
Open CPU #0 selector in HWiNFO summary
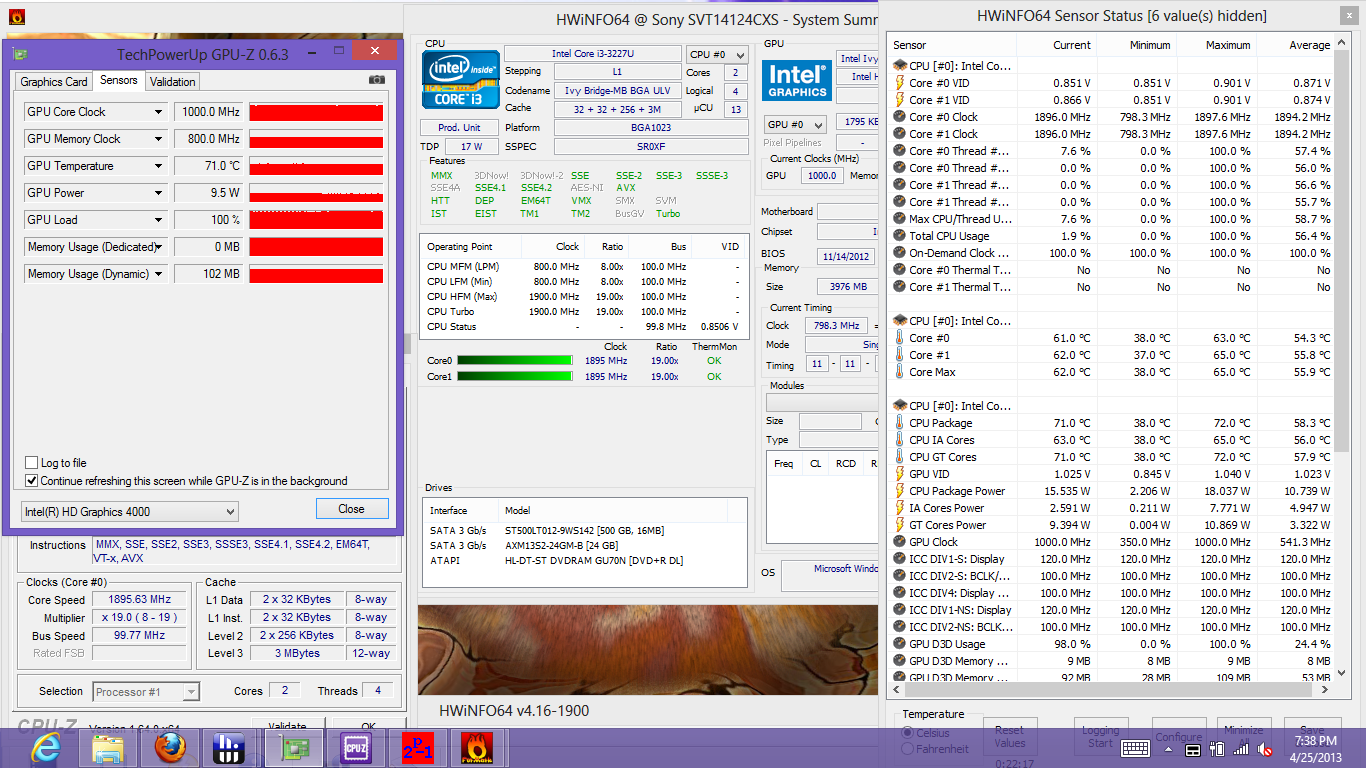pyautogui.click(x=716, y=55)
